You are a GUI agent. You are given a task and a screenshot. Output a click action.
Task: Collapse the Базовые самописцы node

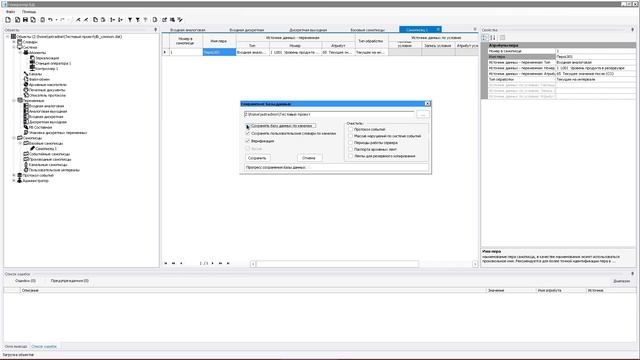[20, 143]
